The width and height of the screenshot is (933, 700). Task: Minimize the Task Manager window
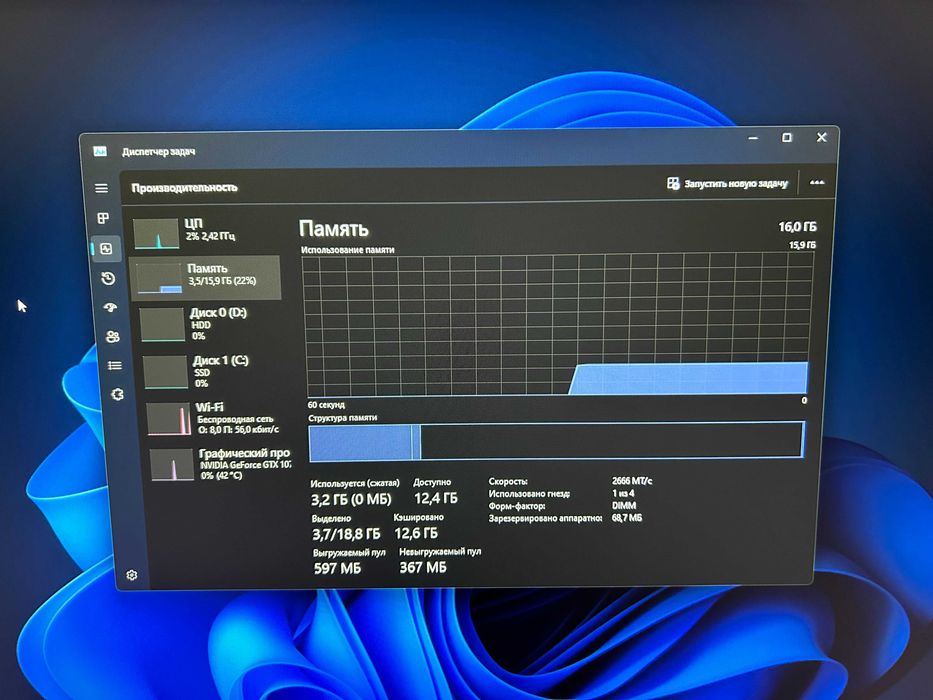click(753, 138)
